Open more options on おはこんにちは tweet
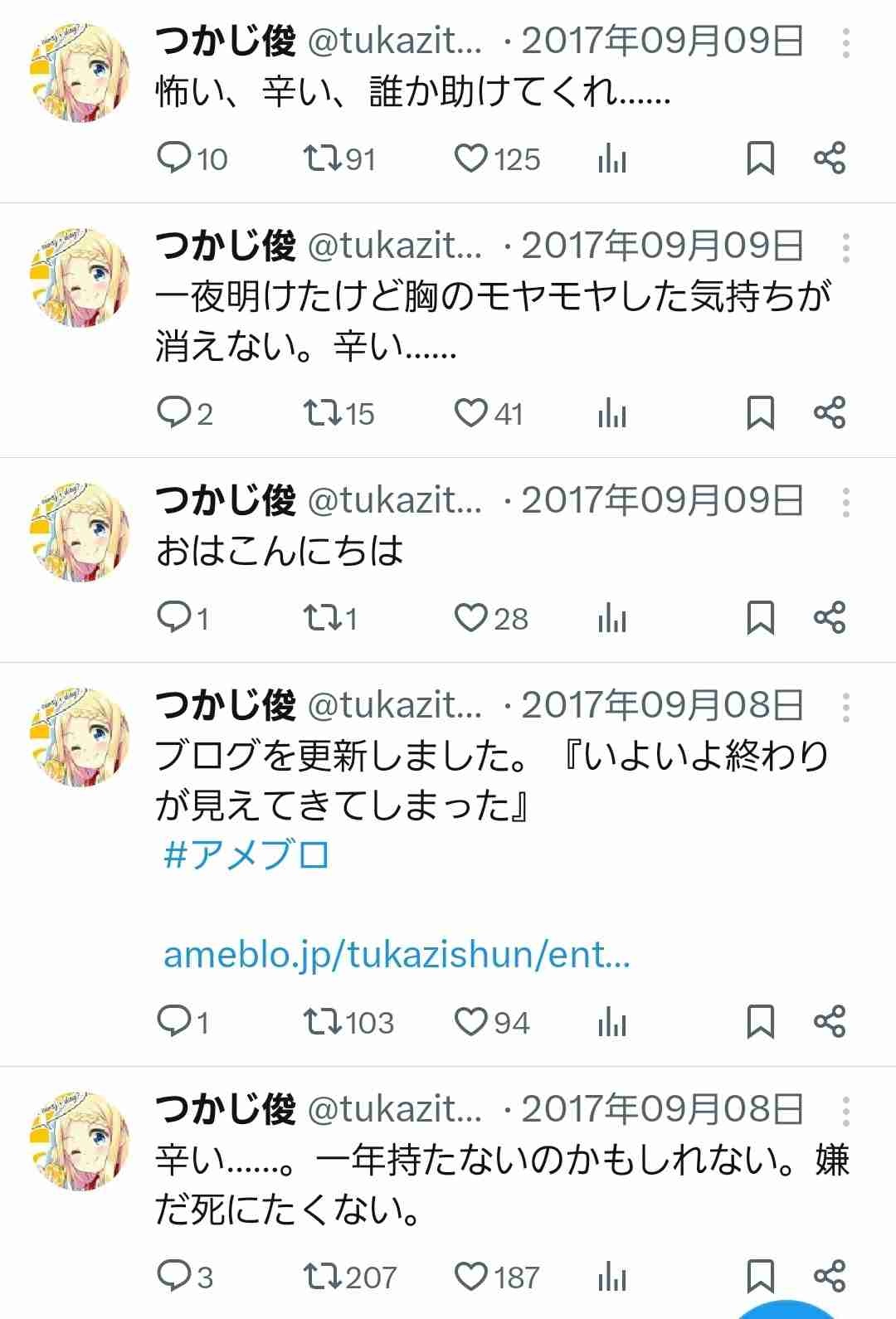896x1319 pixels. pos(845,503)
